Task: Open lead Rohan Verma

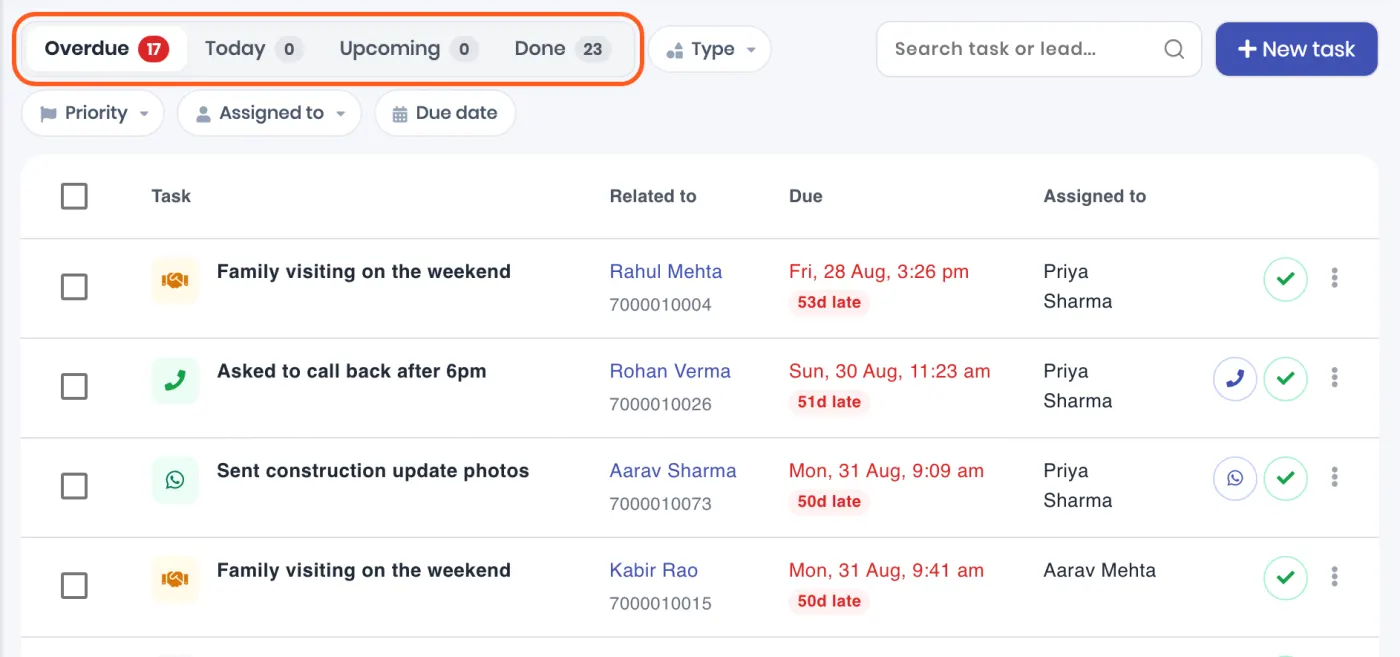Action: tap(670, 371)
